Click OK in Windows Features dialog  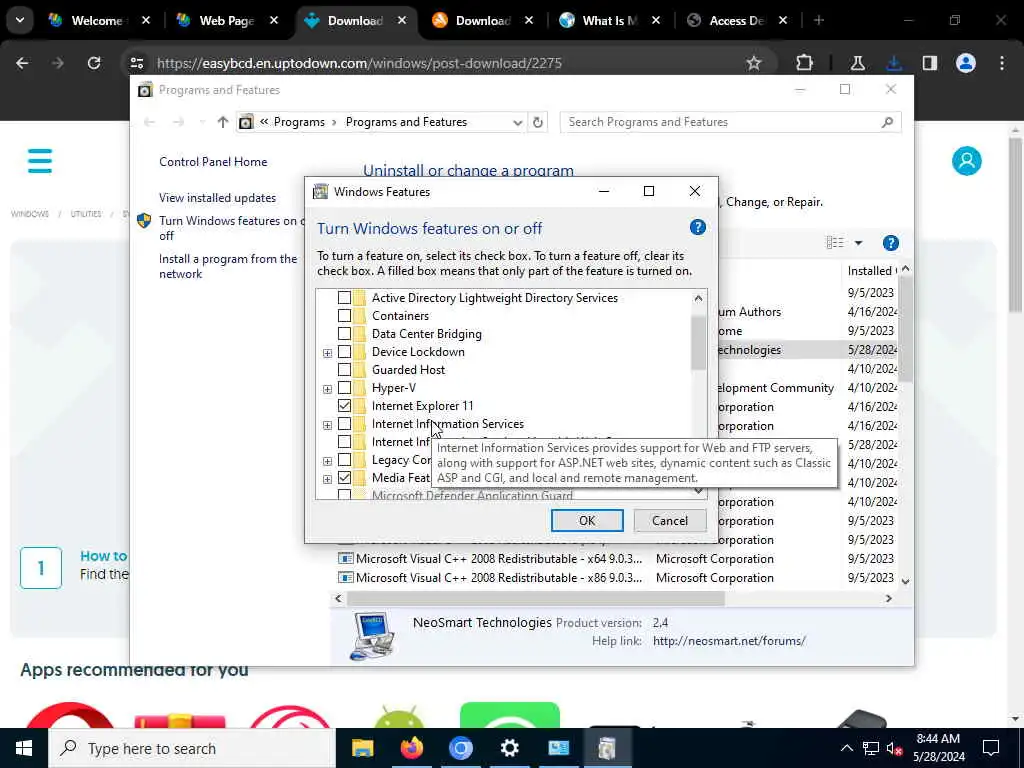(586, 520)
